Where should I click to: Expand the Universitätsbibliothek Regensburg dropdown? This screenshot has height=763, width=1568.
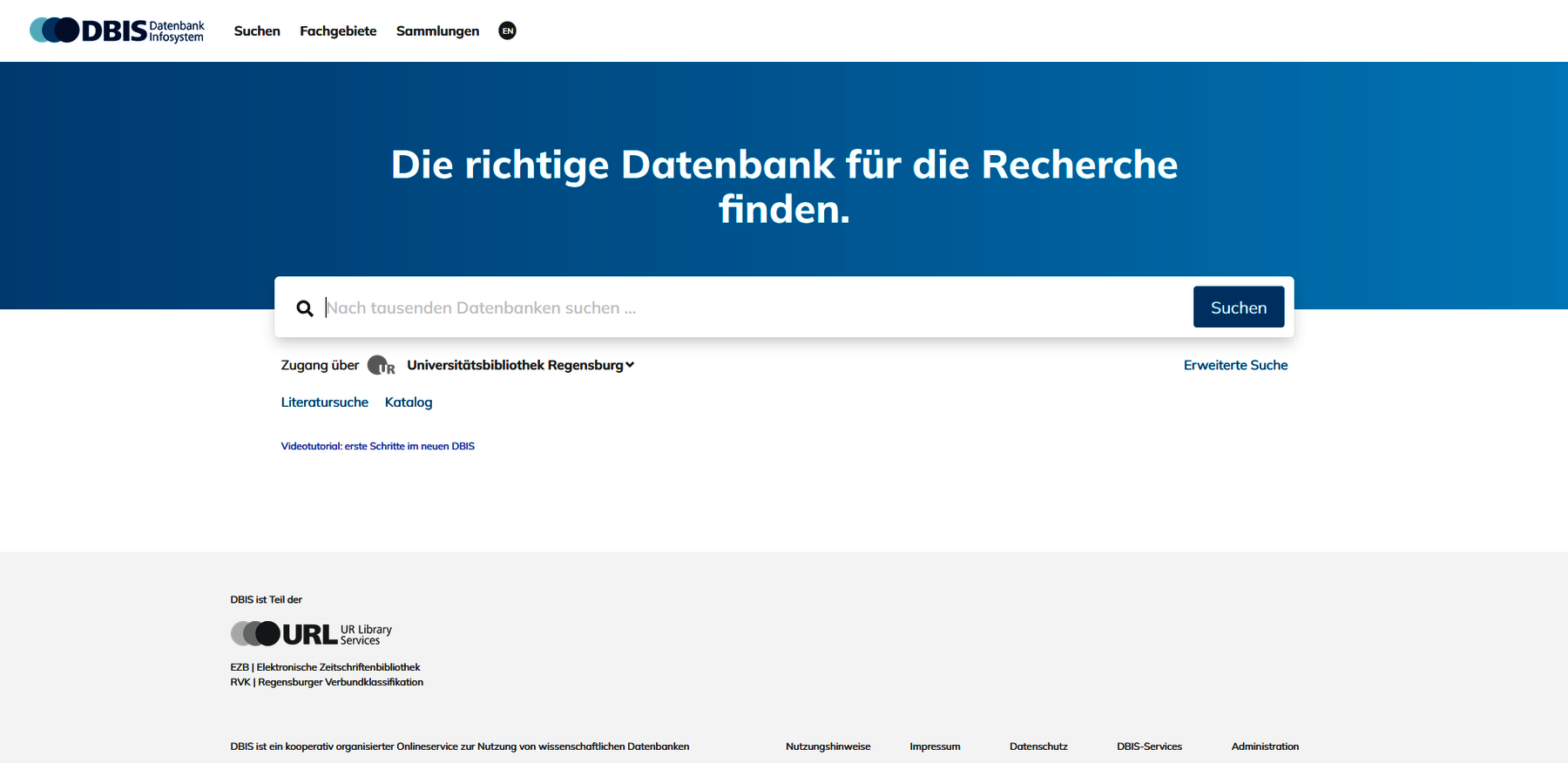pyautogui.click(x=520, y=365)
